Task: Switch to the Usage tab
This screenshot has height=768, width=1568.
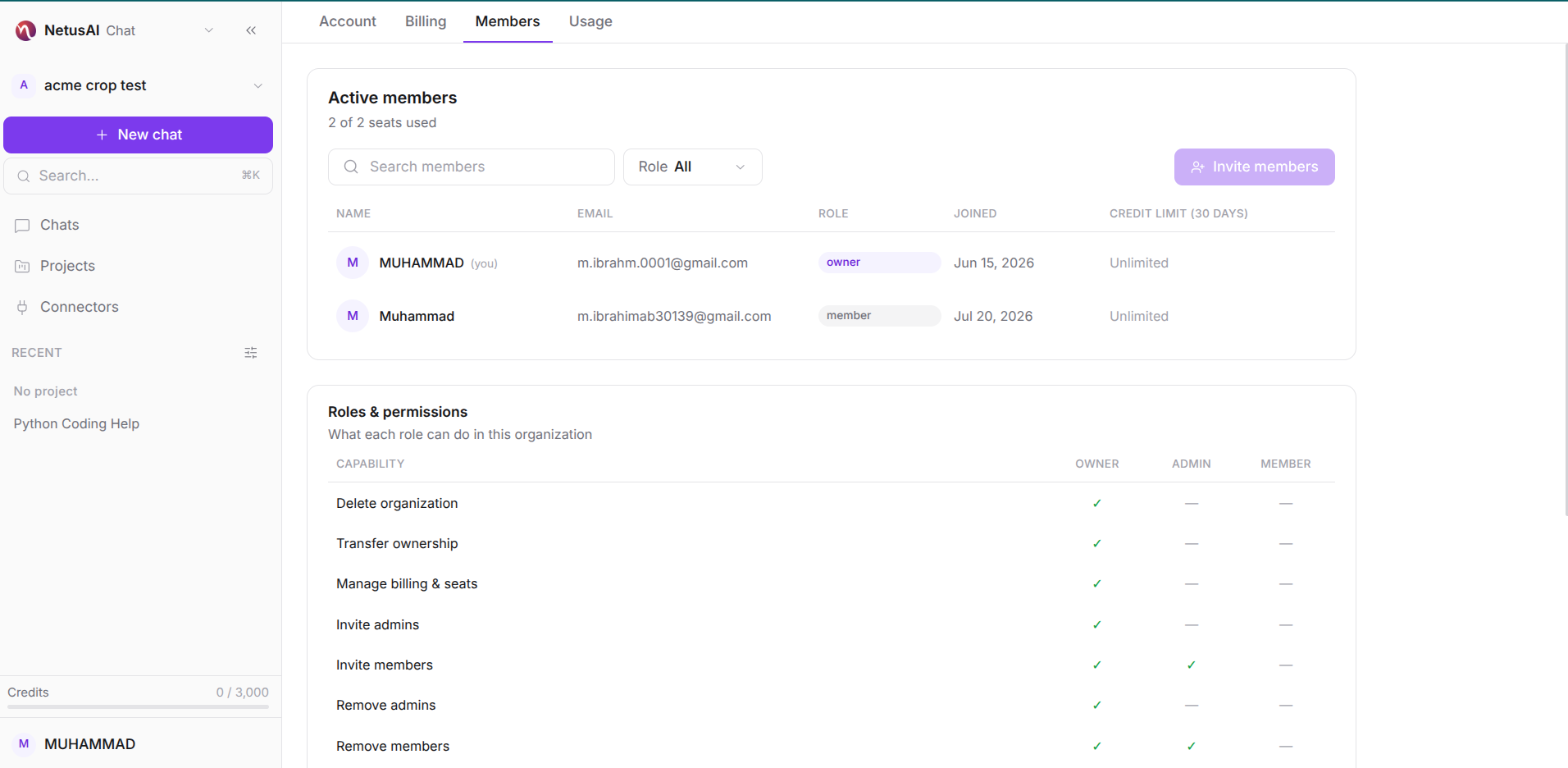Action: [590, 21]
